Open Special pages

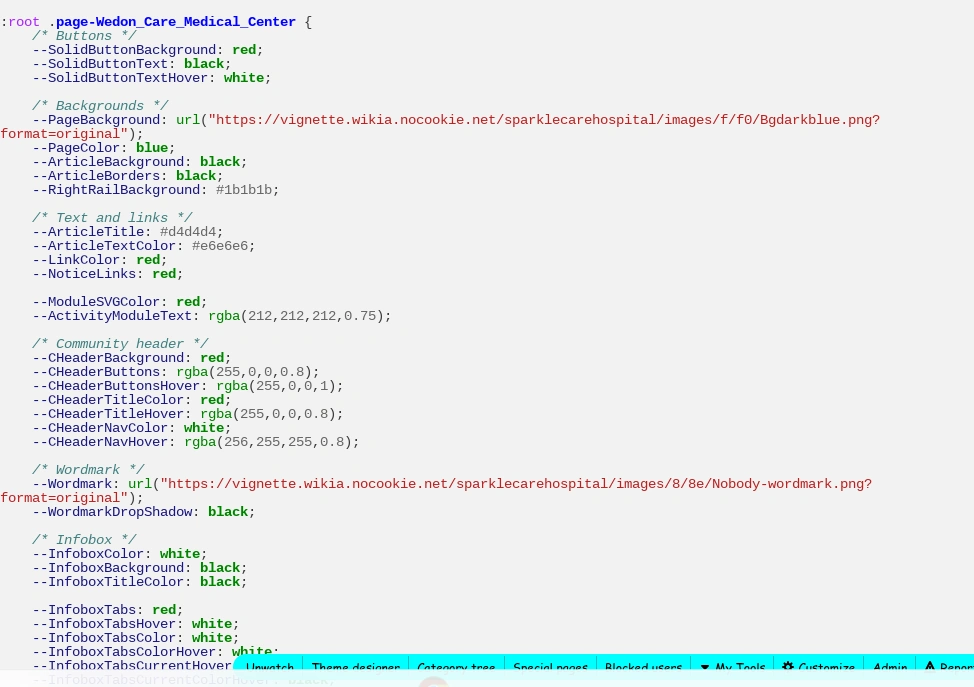tap(550, 668)
